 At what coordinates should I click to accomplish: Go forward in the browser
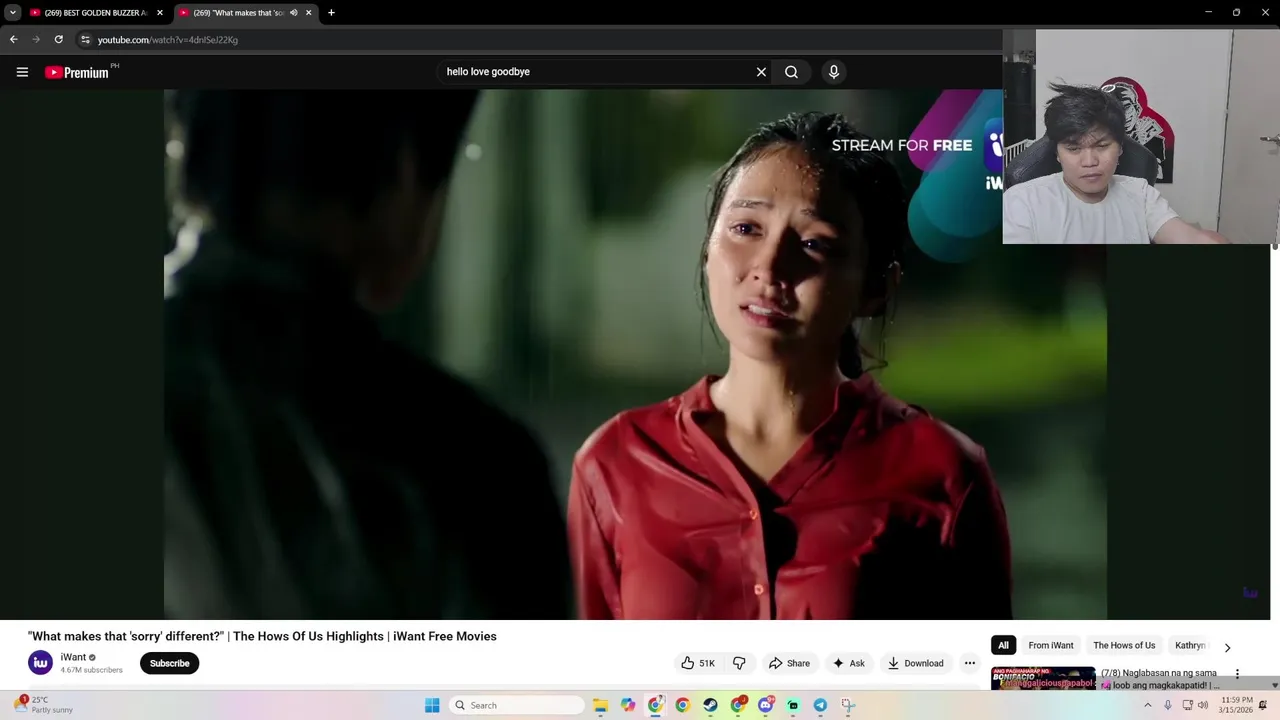(x=36, y=39)
